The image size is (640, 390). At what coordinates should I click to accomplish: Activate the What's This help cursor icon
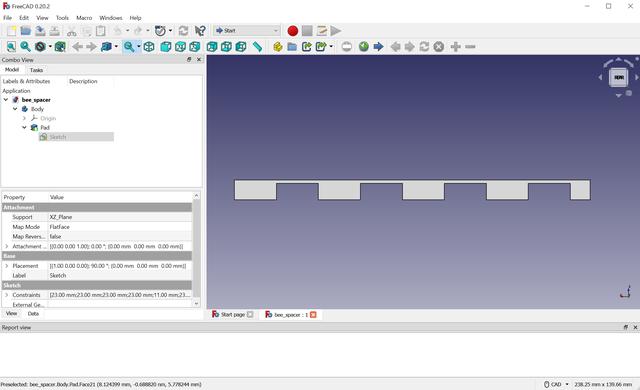pos(200,31)
